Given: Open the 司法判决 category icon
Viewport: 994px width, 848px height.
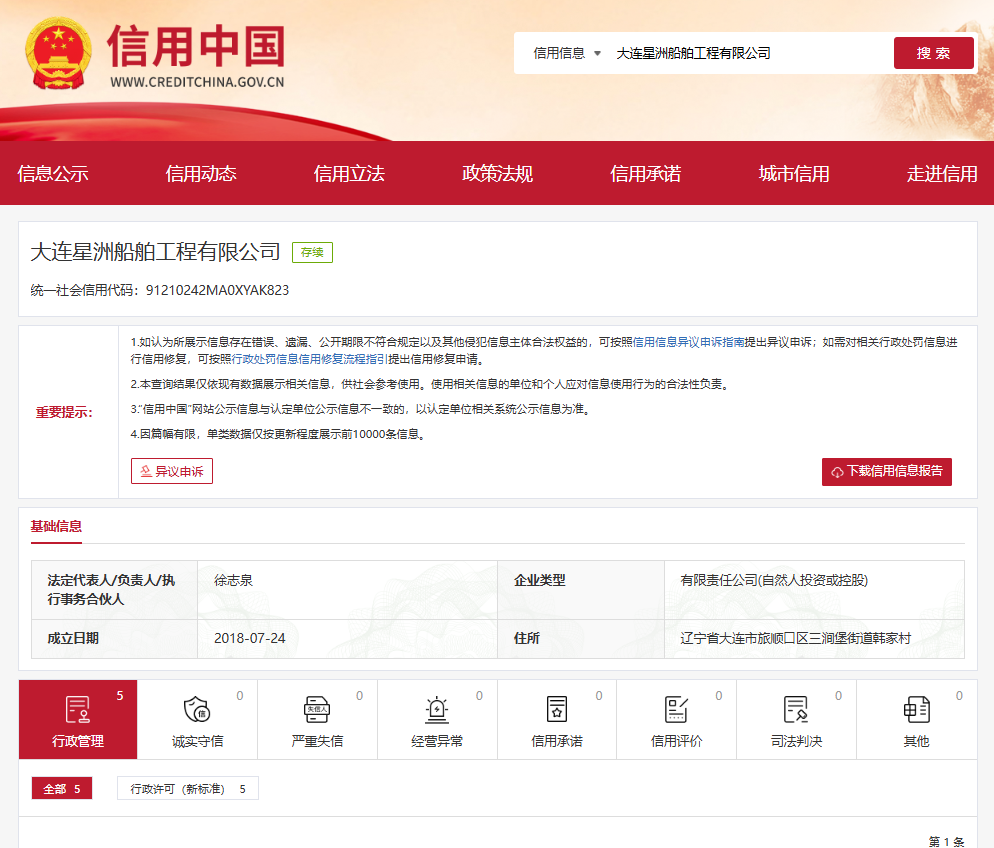Looking at the screenshot, I should point(796,709).
